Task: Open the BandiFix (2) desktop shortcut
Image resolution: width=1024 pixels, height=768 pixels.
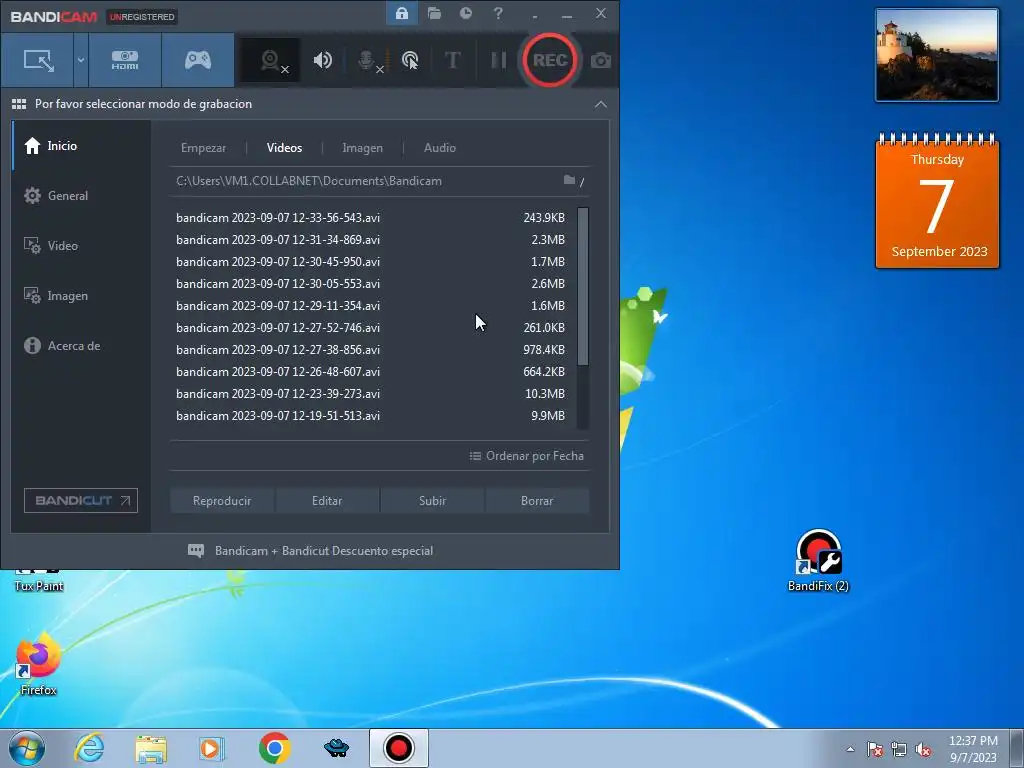Action: click(x=818, y=560)
